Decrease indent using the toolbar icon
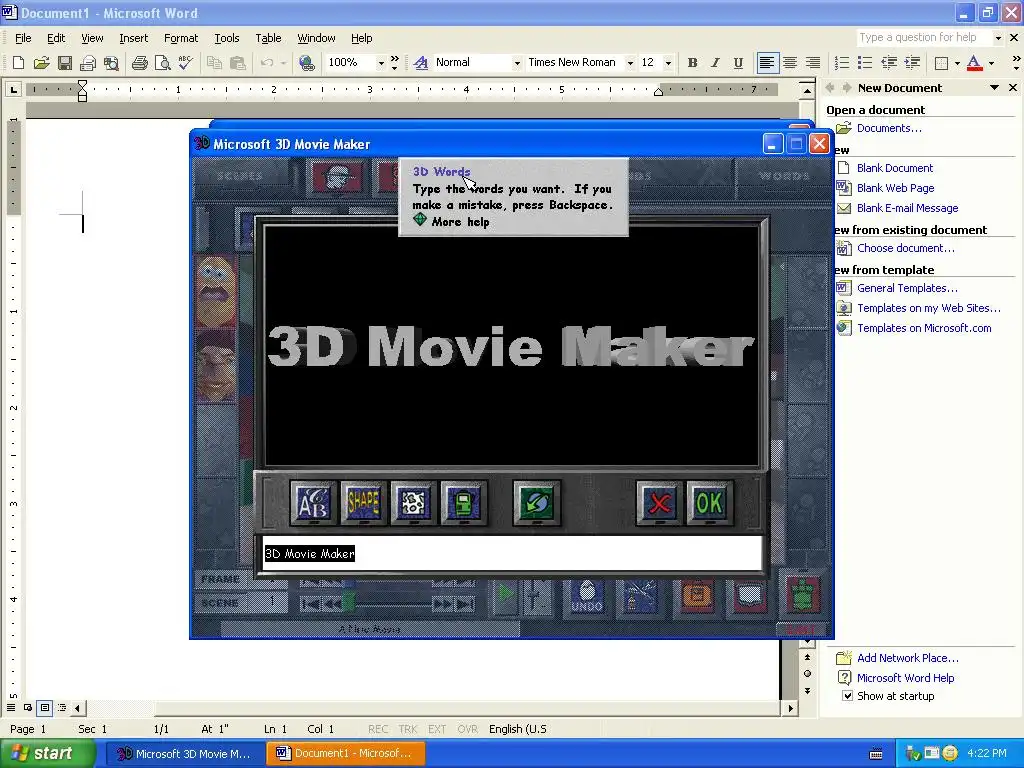The image size is (1024, 768). 889,63
